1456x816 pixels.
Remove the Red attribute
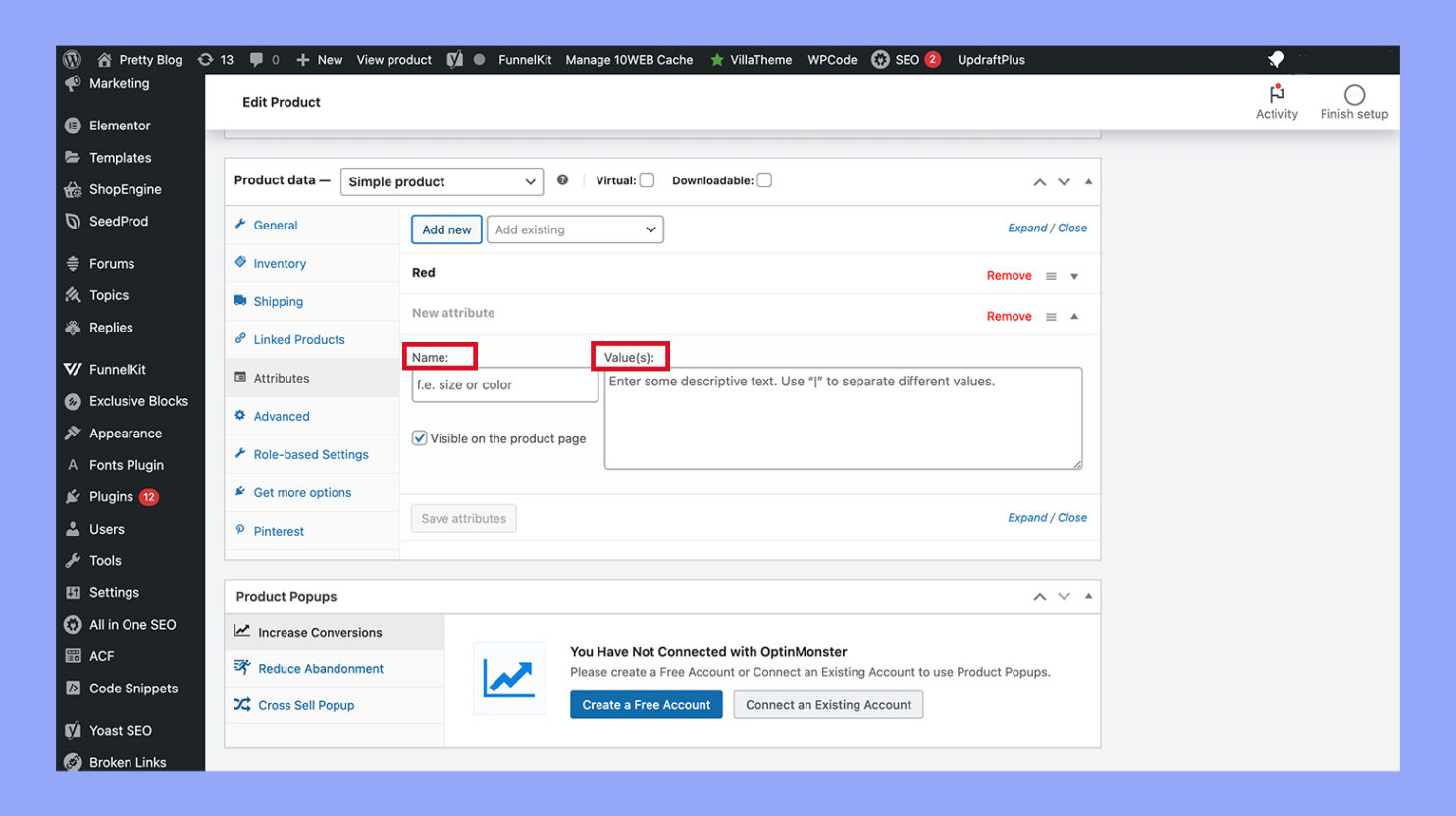click(x=1009, y=275)
